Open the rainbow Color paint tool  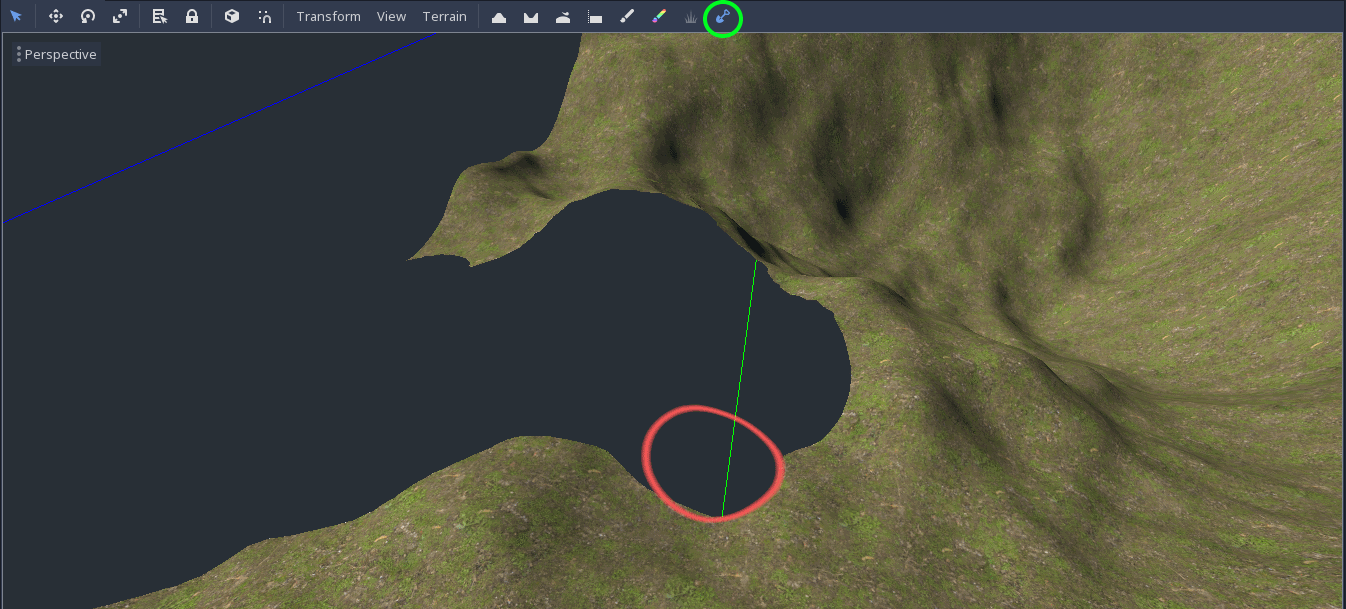point(659,16)
